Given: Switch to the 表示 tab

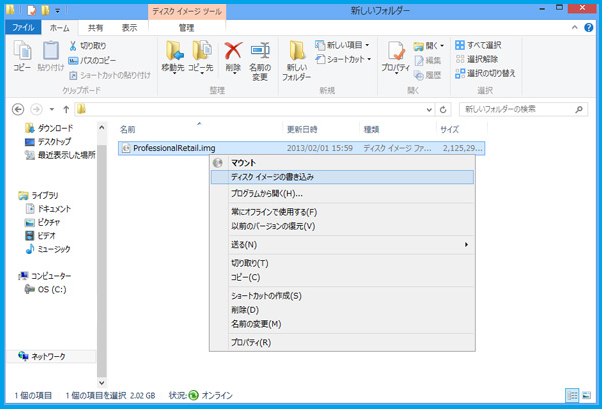Looking at the screenshot, I should pyautogui.click(x=129, y=28).
